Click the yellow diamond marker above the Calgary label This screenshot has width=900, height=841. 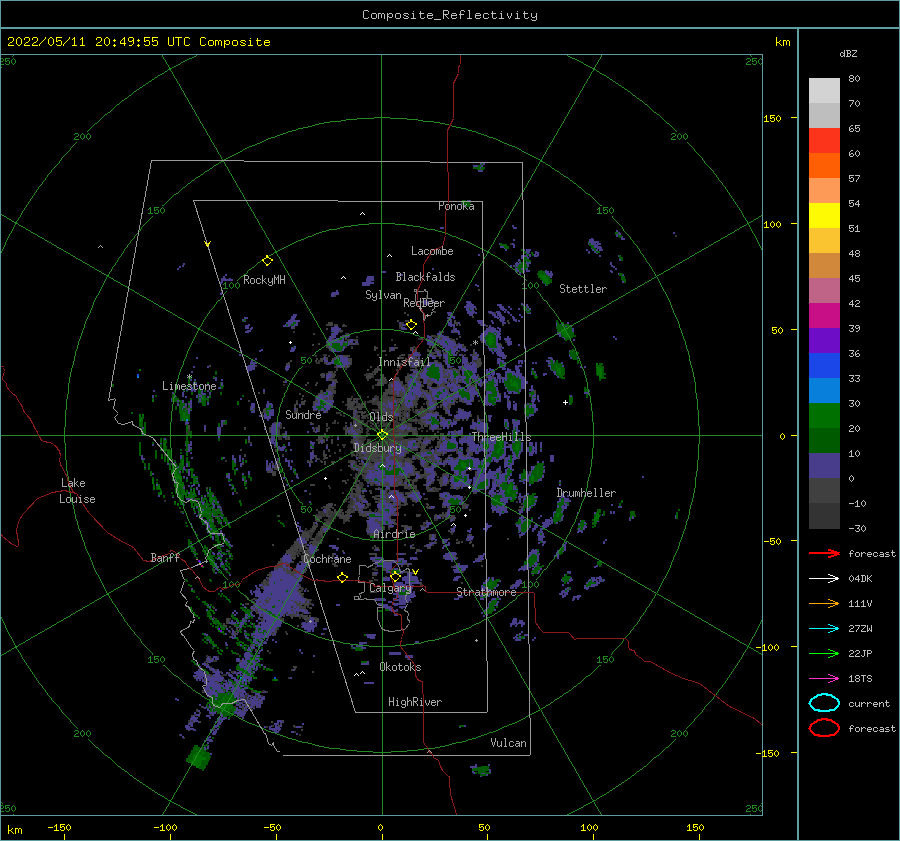pos(395,576)
